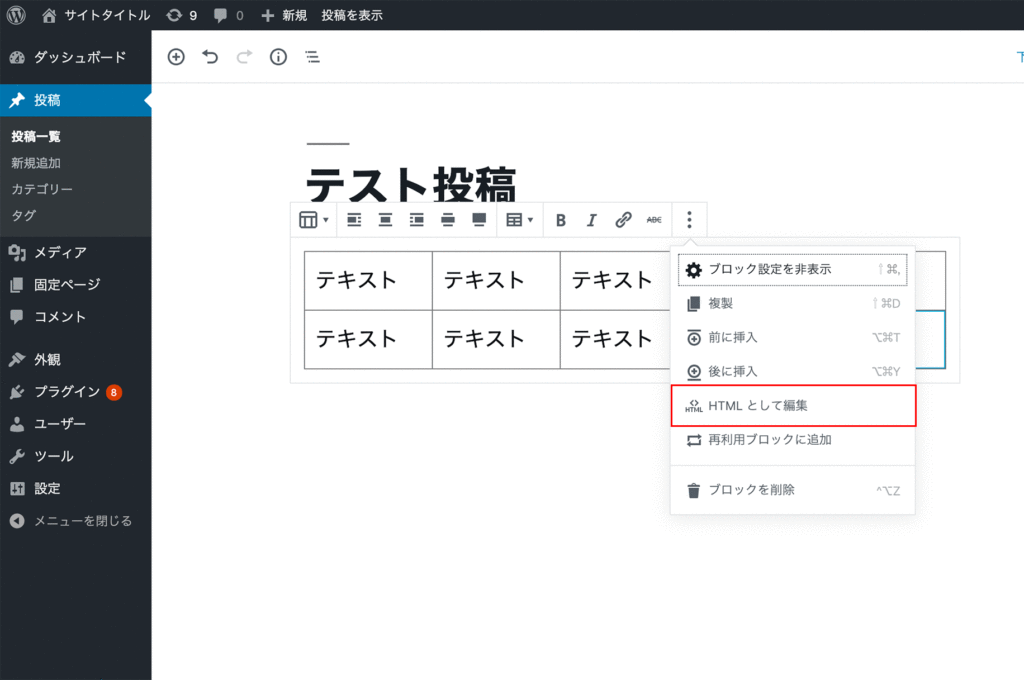The width and height of the screenshot is (1024, 680).
Task: Open ツール in sidebar
Action: [76, 456]
